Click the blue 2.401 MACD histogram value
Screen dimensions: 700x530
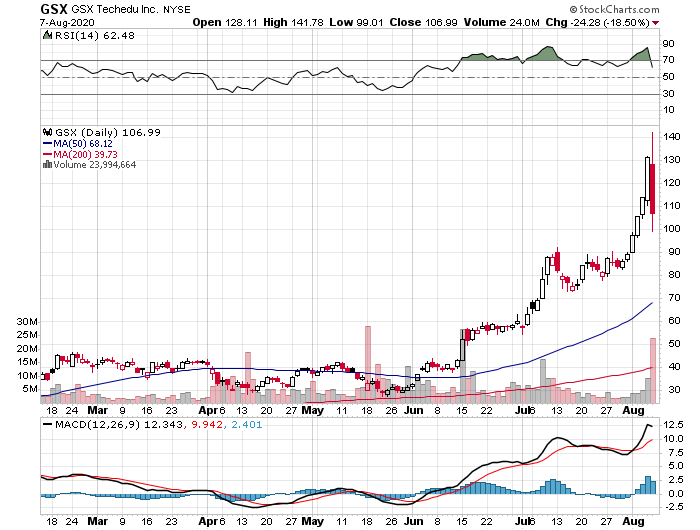pos(247,424)
